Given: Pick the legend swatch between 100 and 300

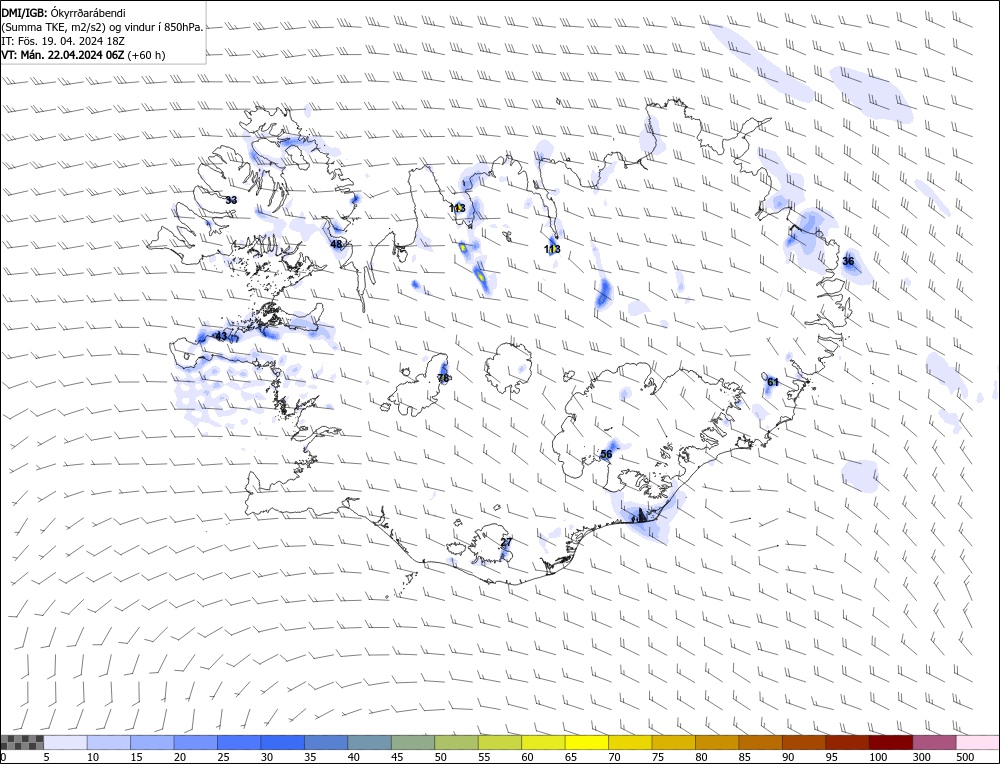Looking at the screenshot, I should tap(890, 742).
